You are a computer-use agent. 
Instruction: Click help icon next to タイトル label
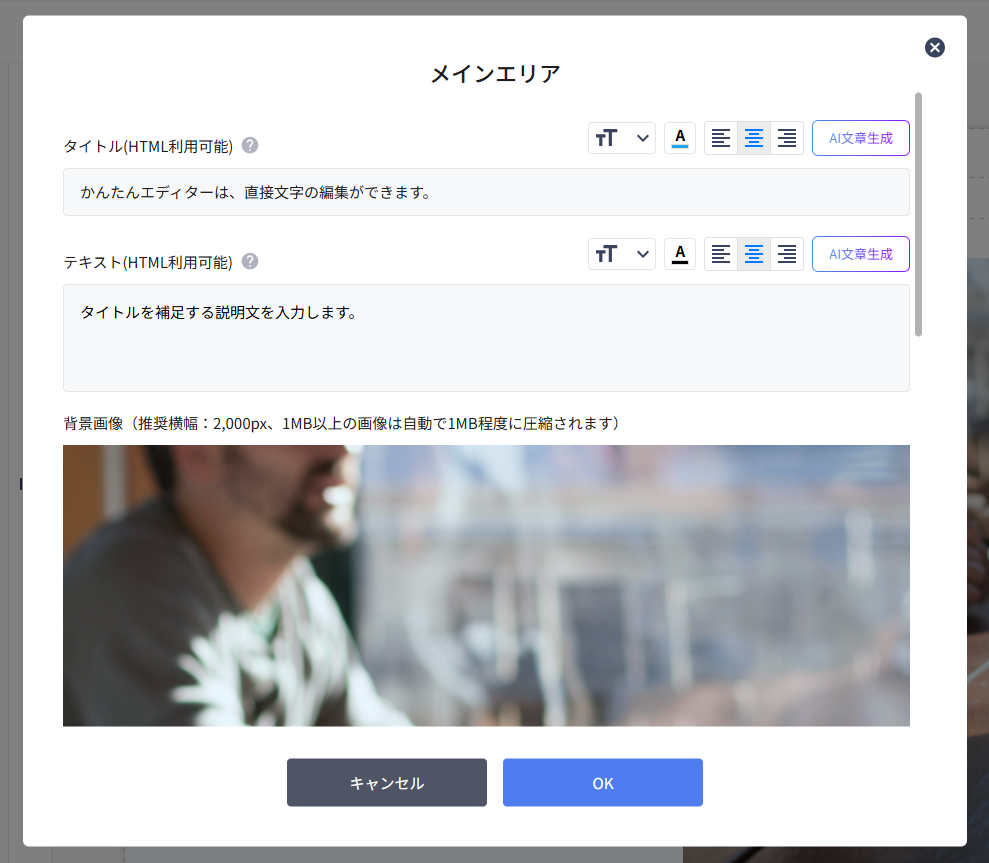pyautogui.click(x=250, y=145)
